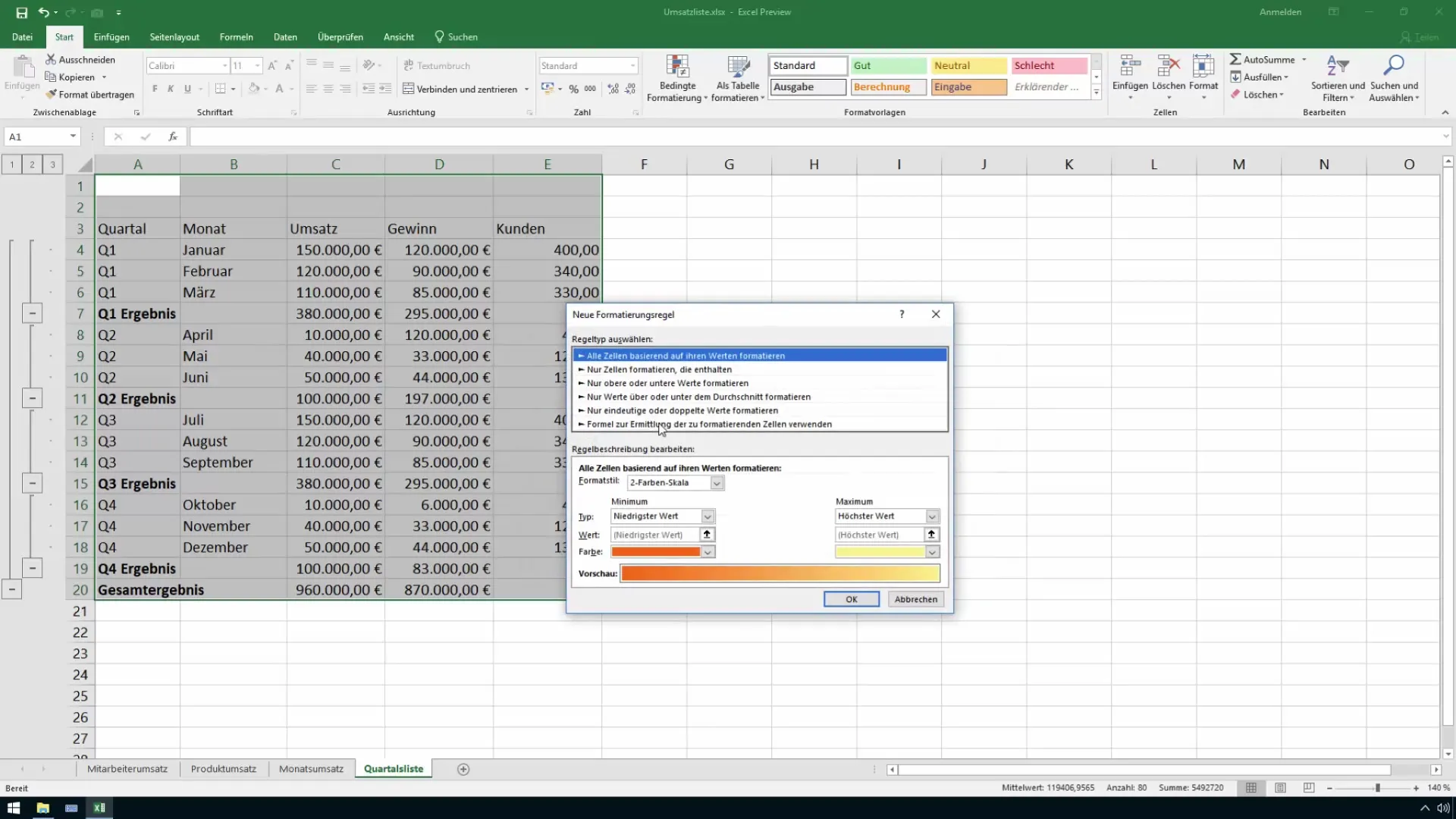This screenshot has width=1456, height=819.
Task: Open the Minimum Typ dropdown
Action: click(x=708, y=516)
